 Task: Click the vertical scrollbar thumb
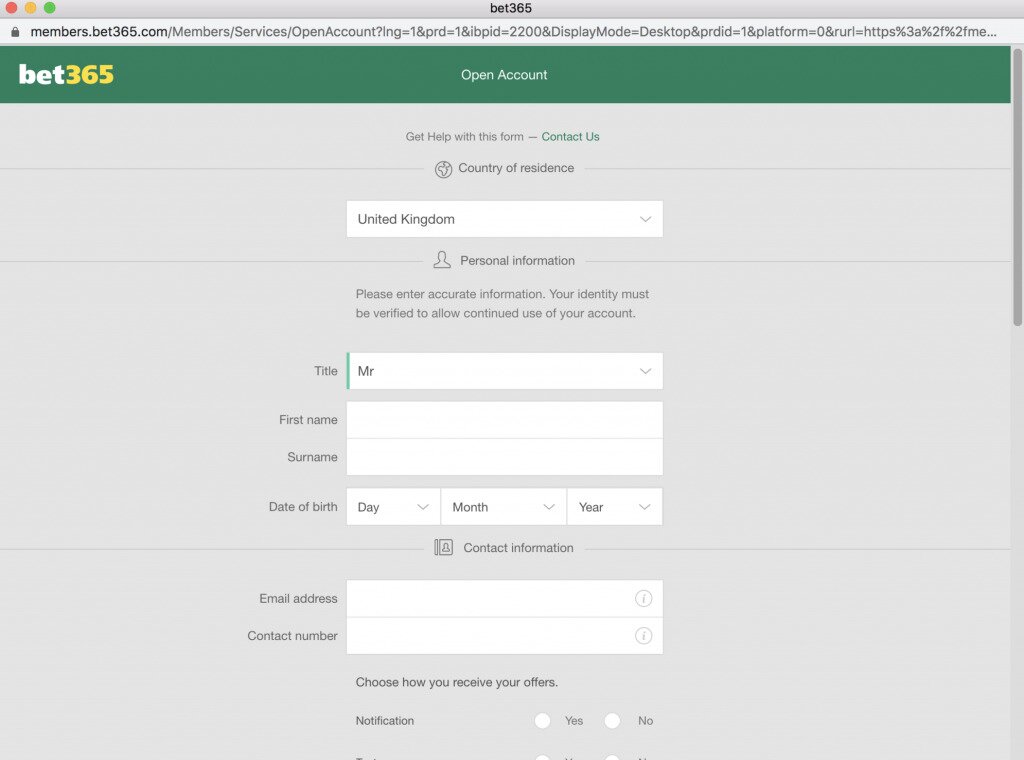coord(1017,186)
